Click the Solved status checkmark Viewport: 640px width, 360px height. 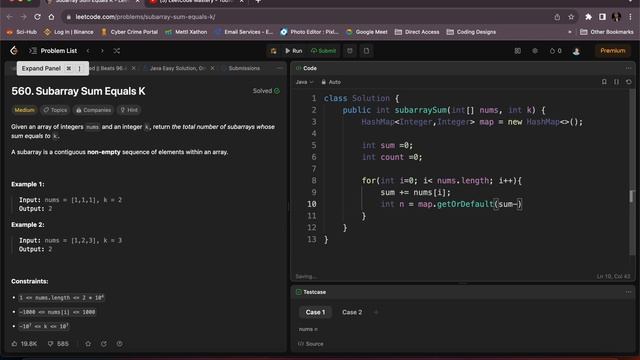pyautogui.click(x=277, y=91)
